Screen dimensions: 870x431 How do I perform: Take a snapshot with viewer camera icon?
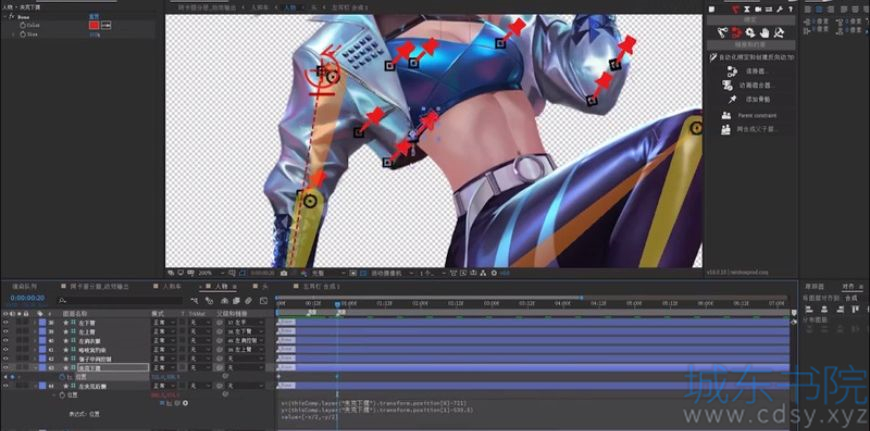pyautogui.click(x=284, y=273)
